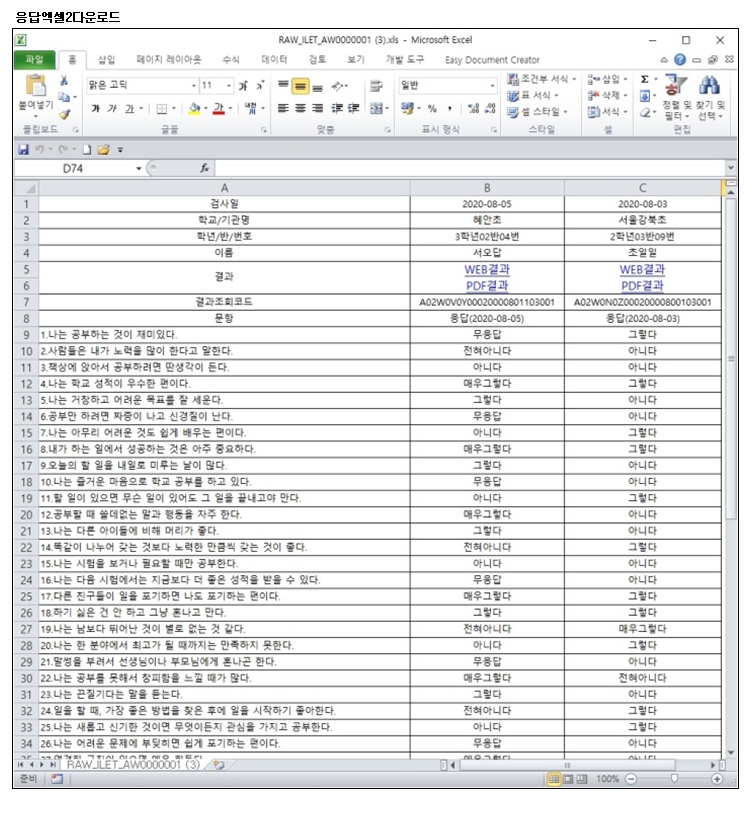Open the WEB결과 link in column B
This screenshot has height=815, width=754.
point(486,269)
